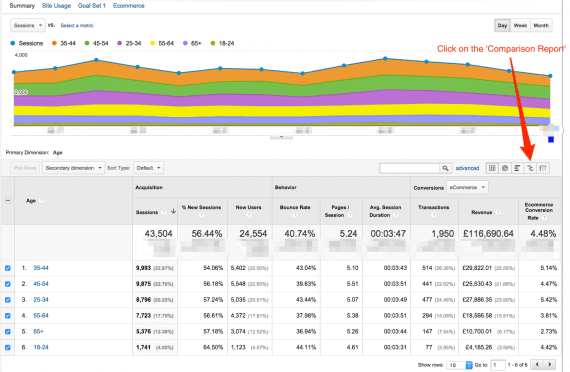
Task: Open the 45-54 age group link
Action: pyautogui.click(x=41, y=284)
